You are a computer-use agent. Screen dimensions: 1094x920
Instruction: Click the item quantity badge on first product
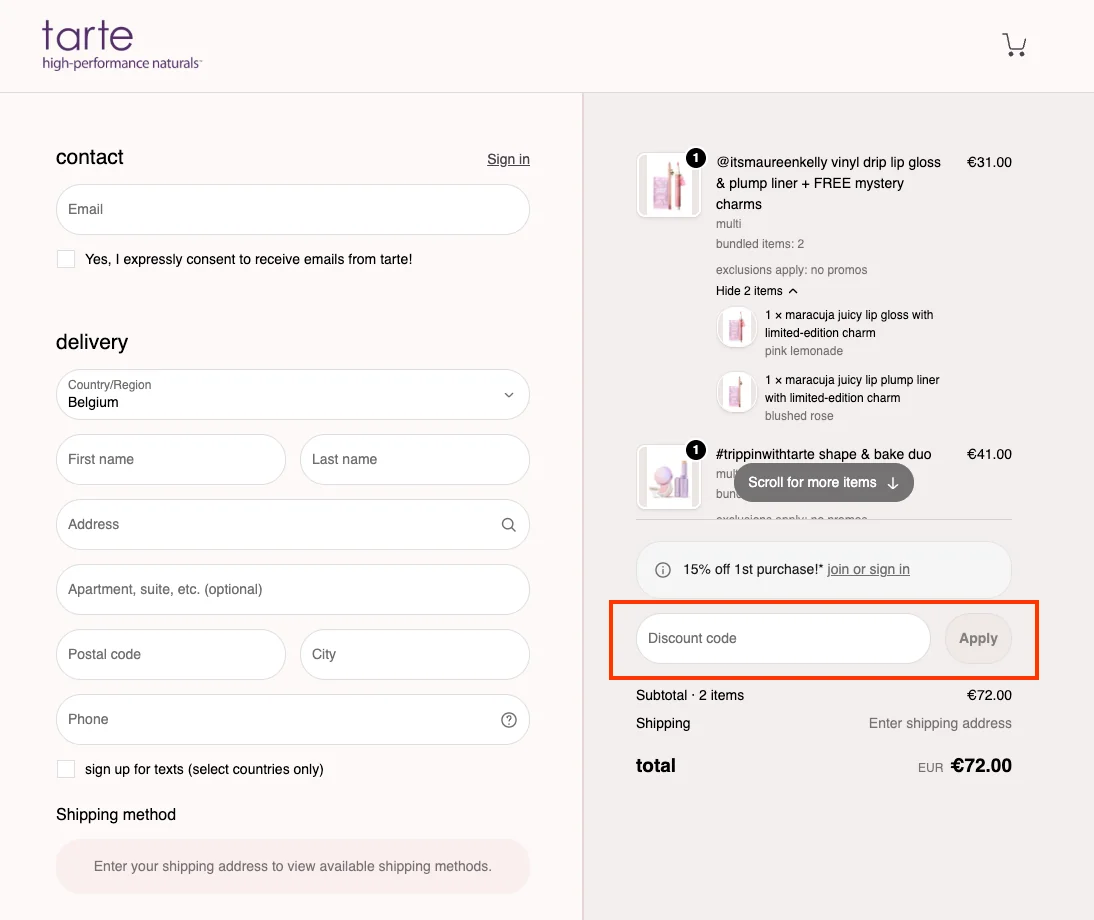tap(695, 157)
